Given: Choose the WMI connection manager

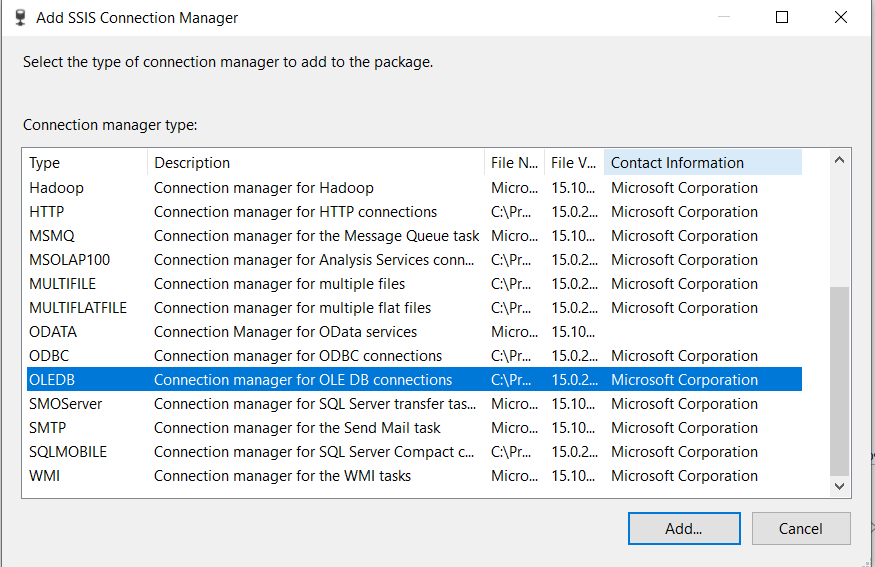Looking at the screenshot, I should pos(44,476).
